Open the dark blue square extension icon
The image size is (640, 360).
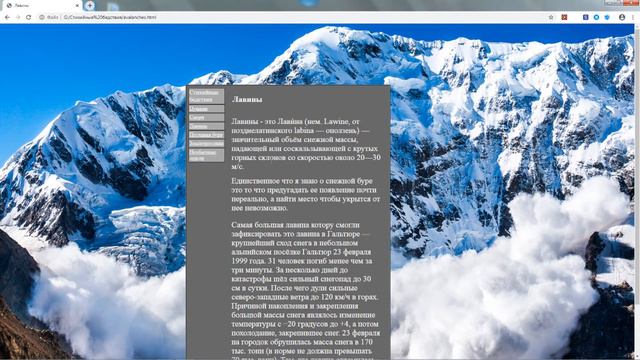(x=585, y=17)
